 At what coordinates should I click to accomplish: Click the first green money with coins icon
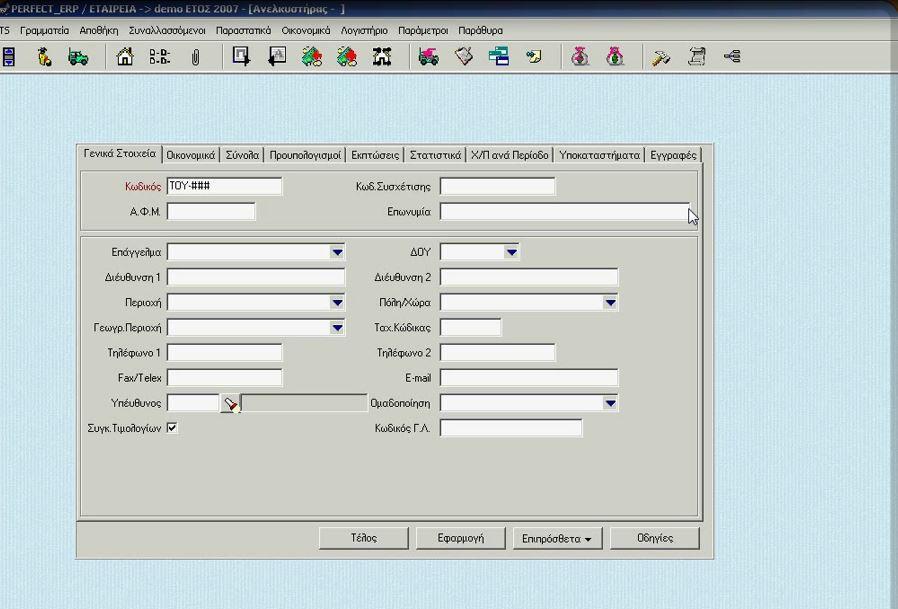click(x=312, y=57)
